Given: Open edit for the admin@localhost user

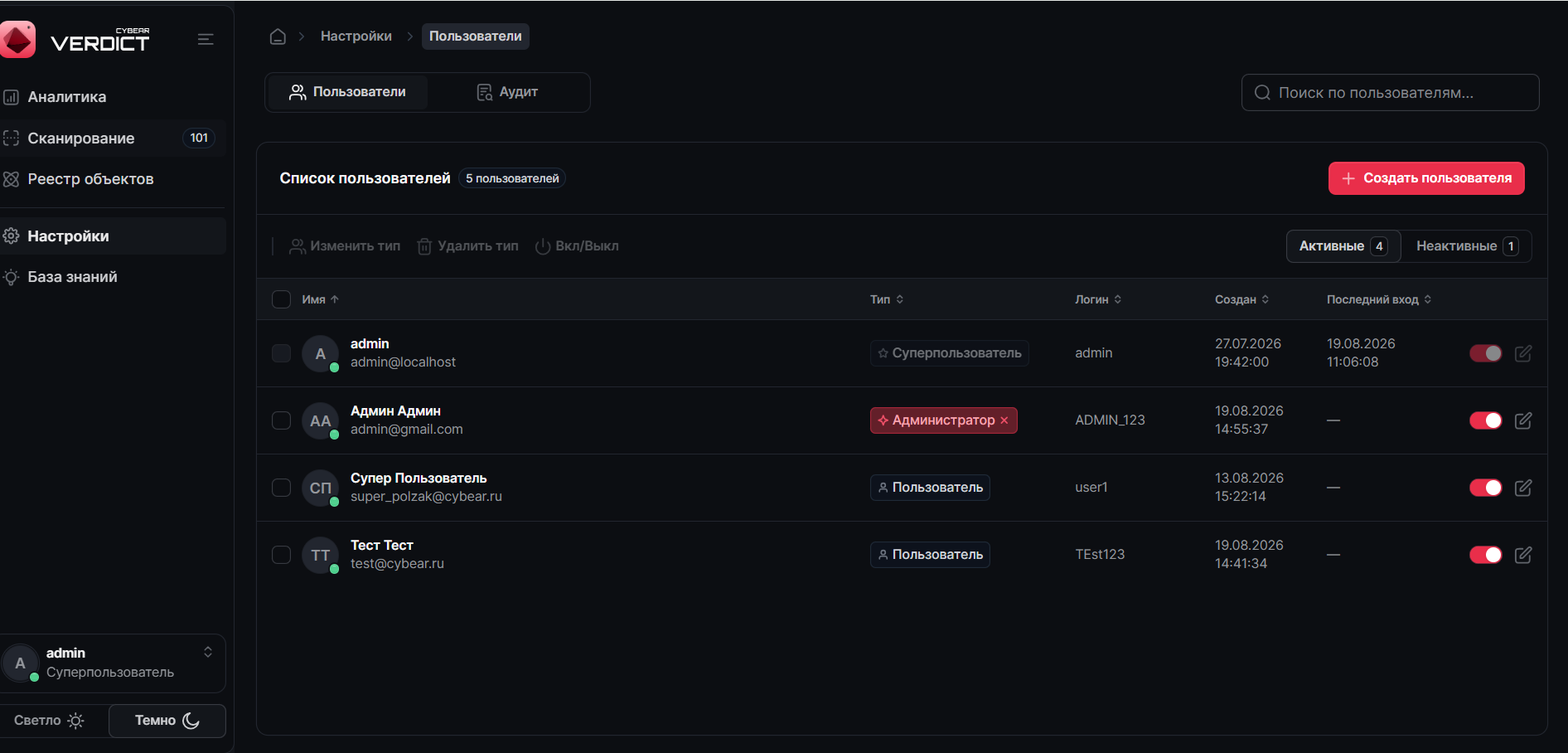Looking at the screenshot, I should (1523, 353).
